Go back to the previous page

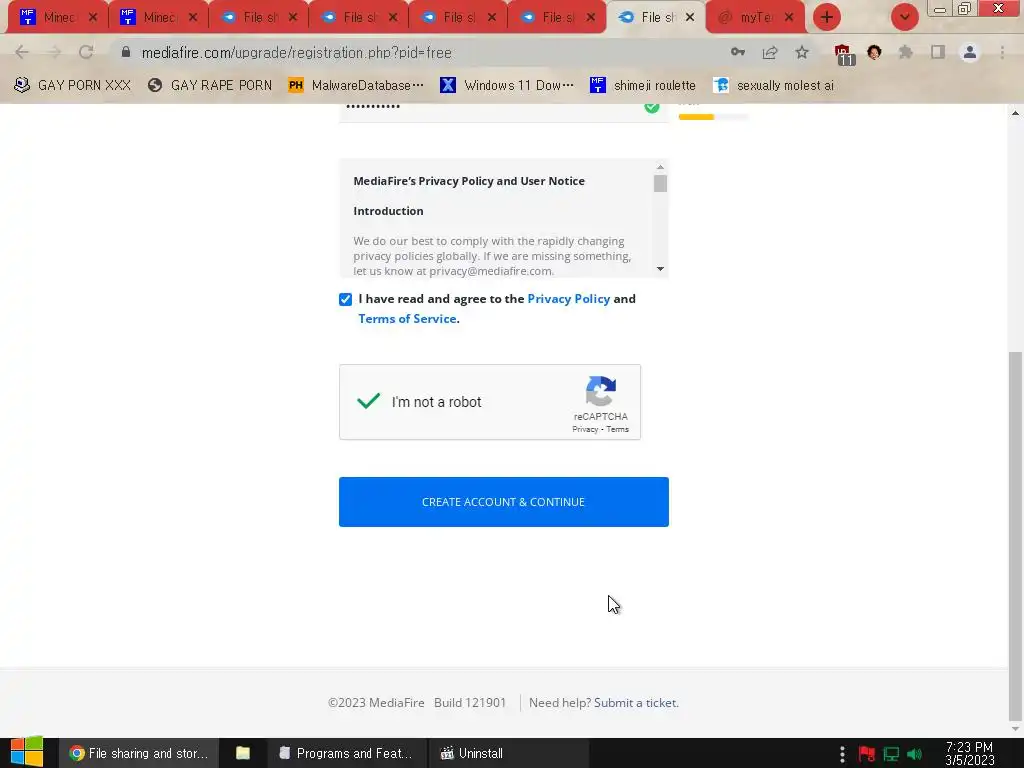point(22,52)
